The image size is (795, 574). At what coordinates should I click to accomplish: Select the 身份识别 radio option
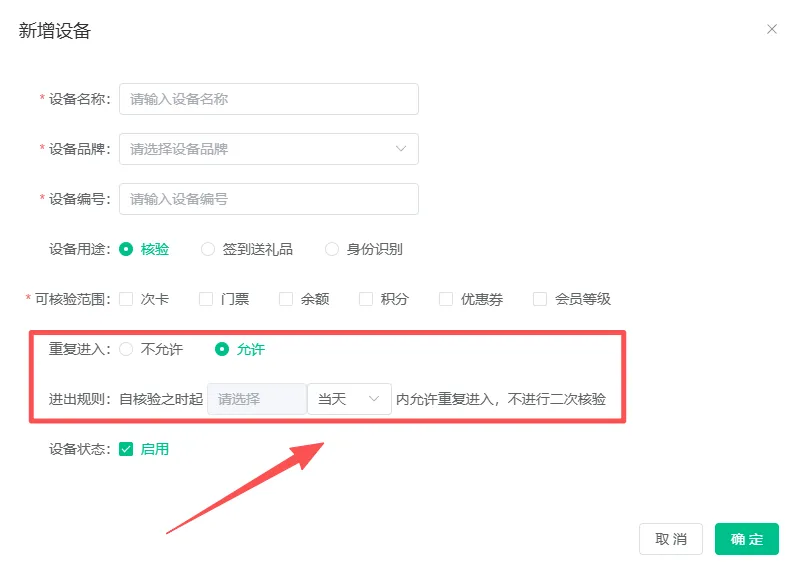[332, 249]
